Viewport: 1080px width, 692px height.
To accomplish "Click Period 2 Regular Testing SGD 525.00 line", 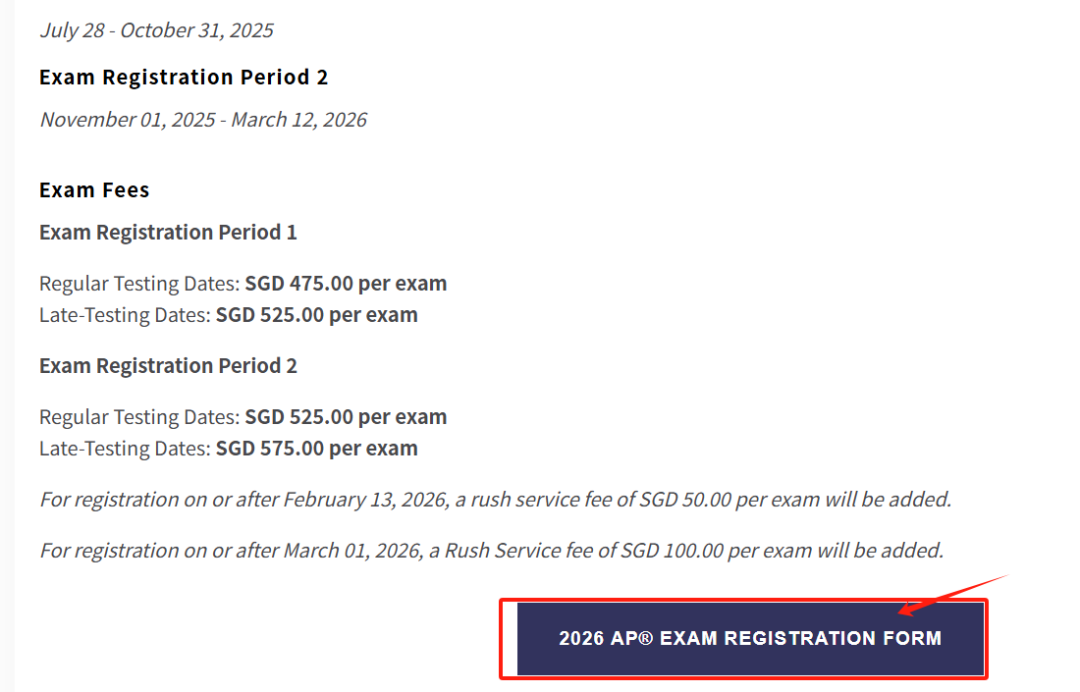I will 243,417.
